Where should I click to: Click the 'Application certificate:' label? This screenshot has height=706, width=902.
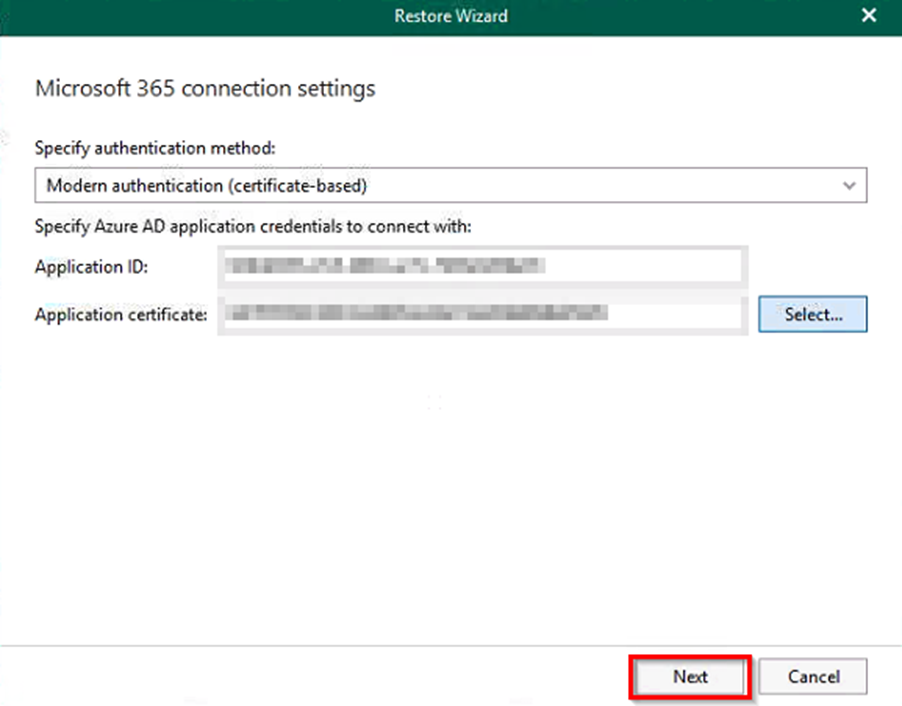[121, 315]
